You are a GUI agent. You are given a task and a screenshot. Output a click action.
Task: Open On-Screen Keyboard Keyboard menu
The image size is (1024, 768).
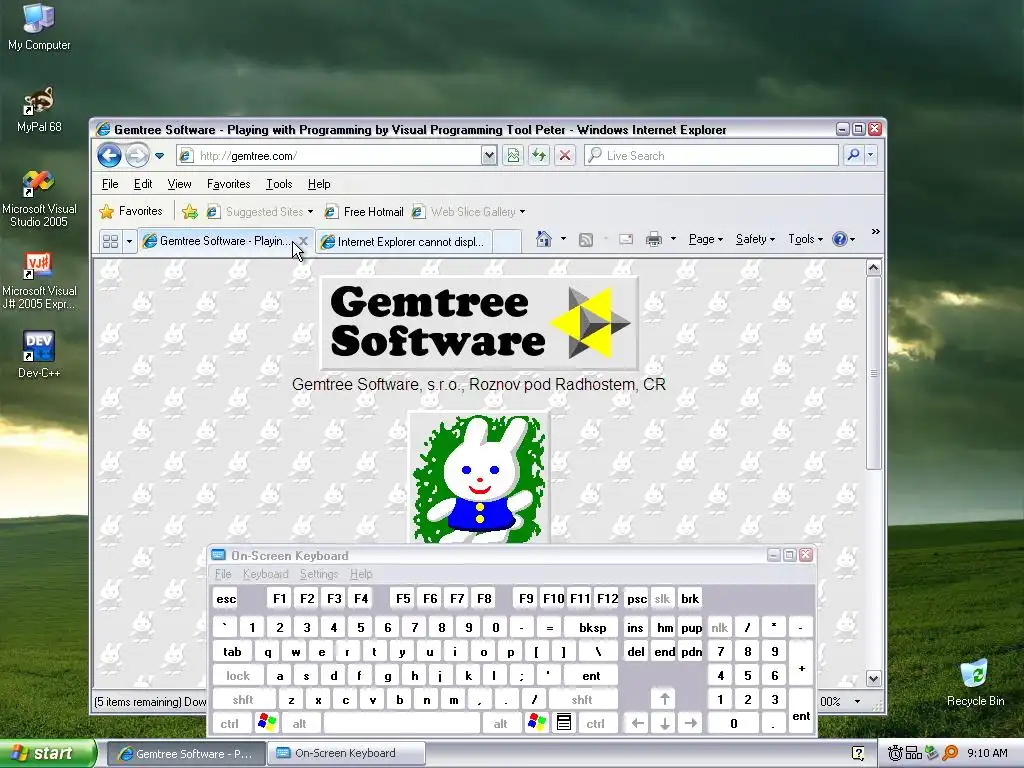(x=265, y=574)
